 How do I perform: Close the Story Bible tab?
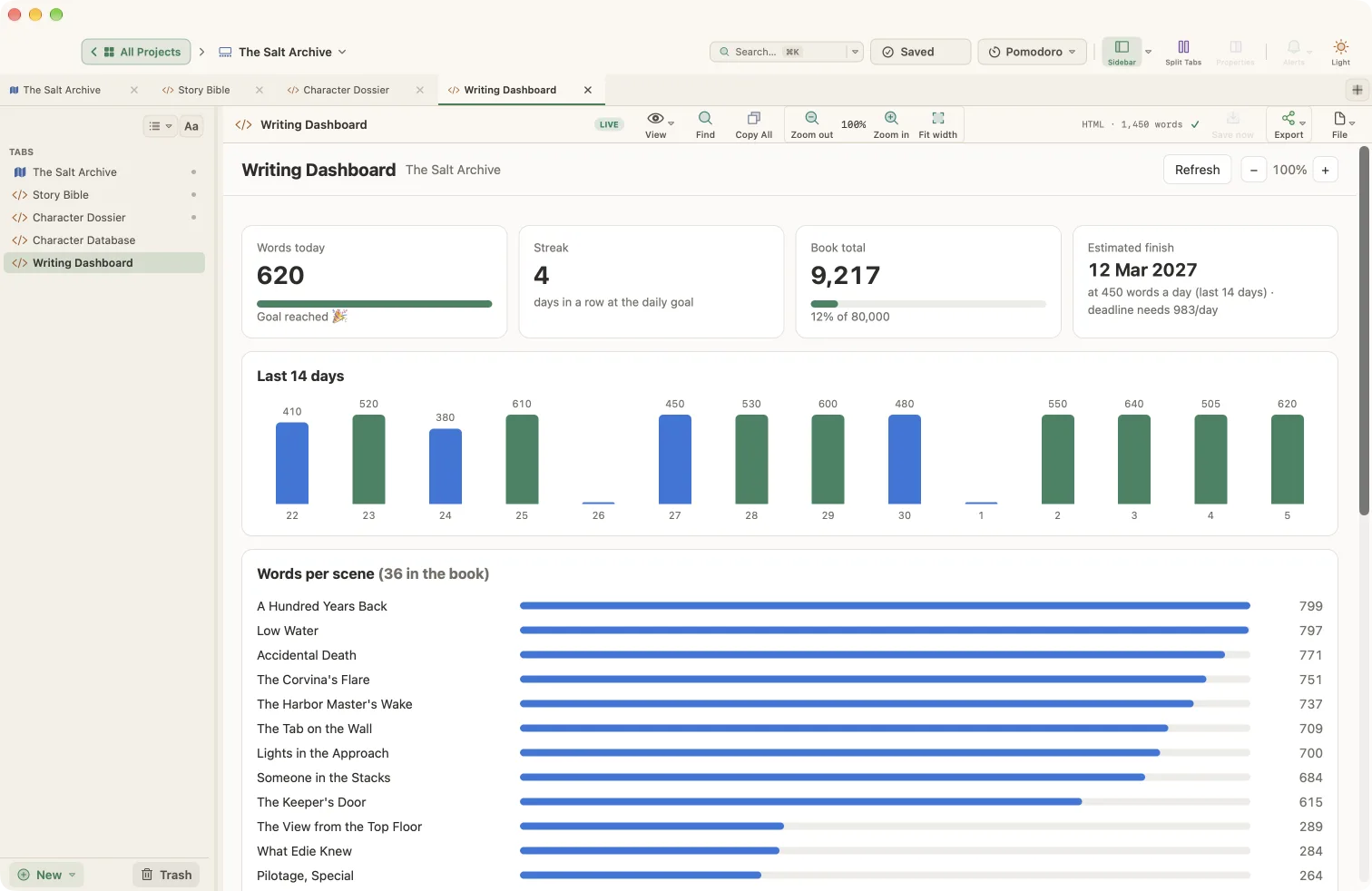tap(260, 90)
